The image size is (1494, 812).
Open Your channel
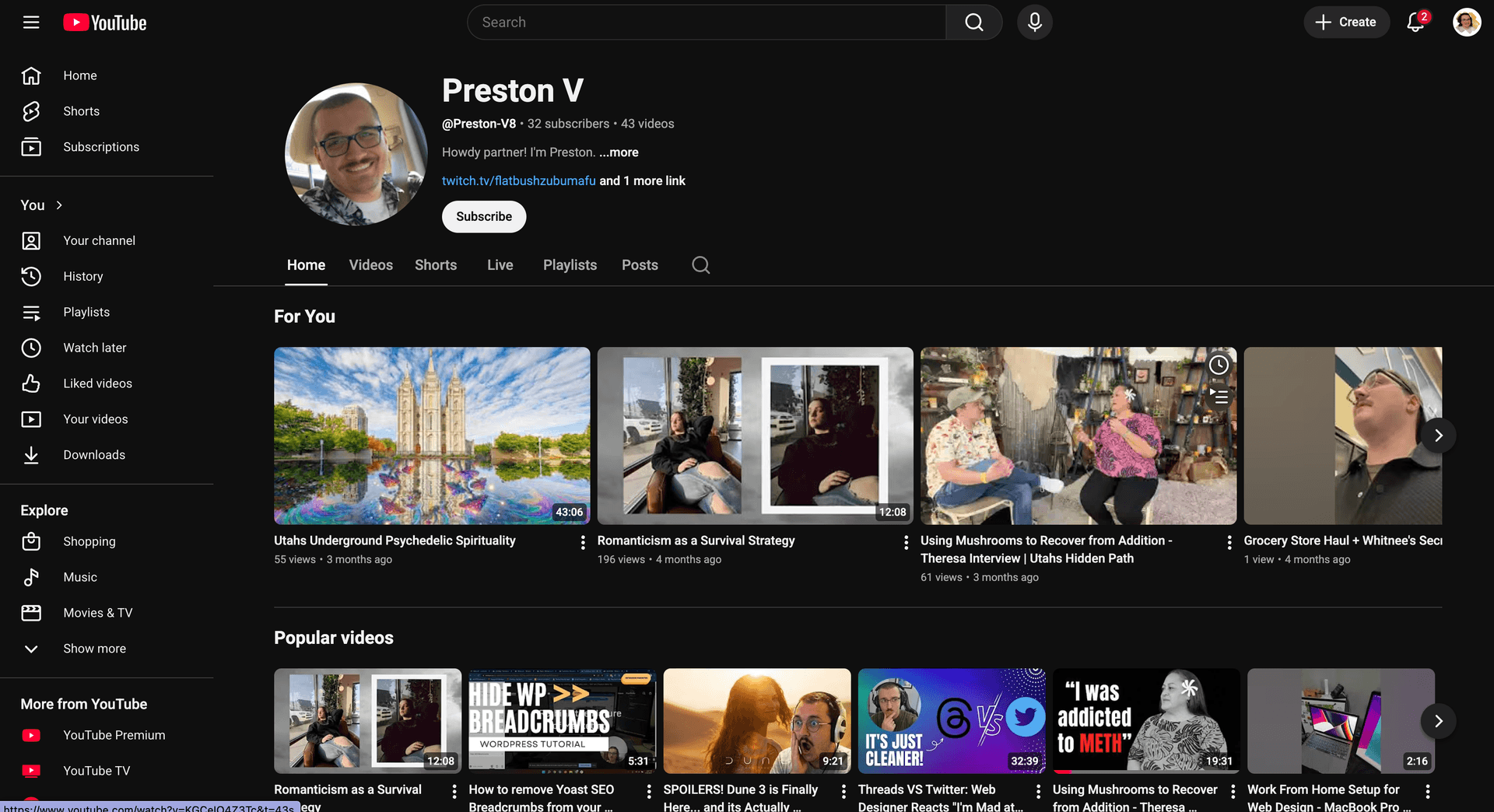tap(107, 240)
